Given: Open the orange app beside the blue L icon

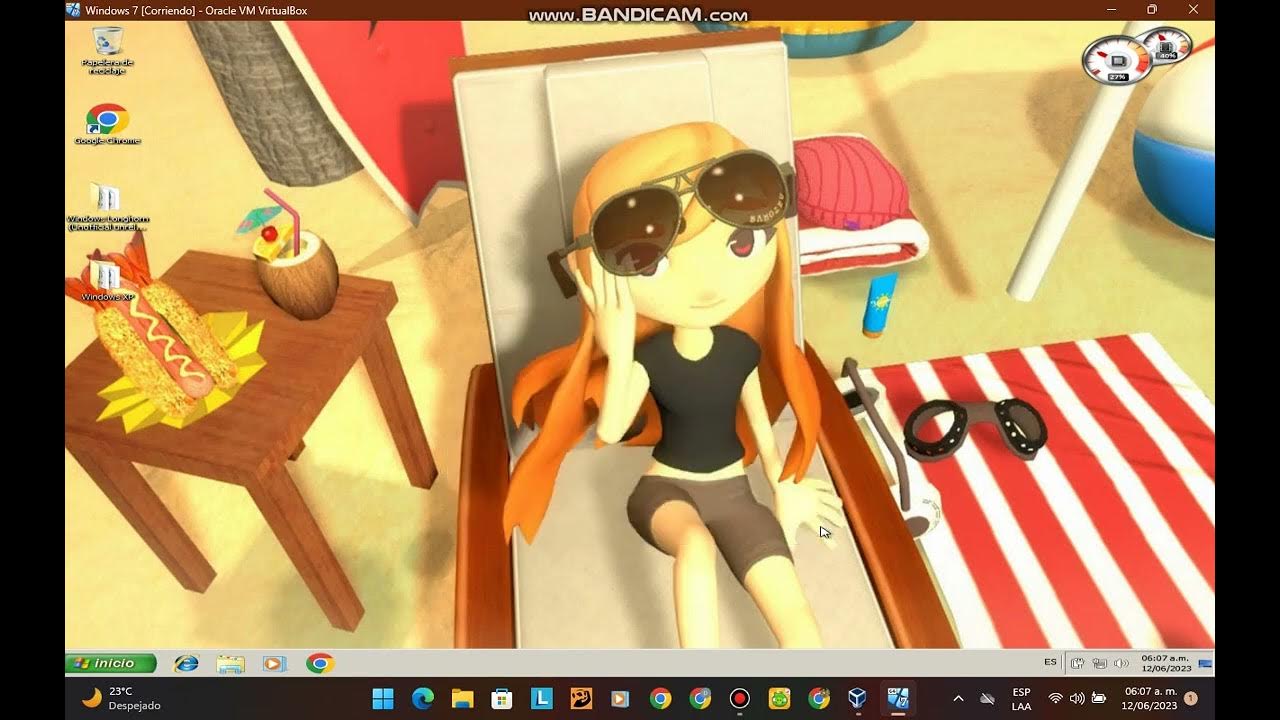Looking at the screenshot, I should coord(581,698).
